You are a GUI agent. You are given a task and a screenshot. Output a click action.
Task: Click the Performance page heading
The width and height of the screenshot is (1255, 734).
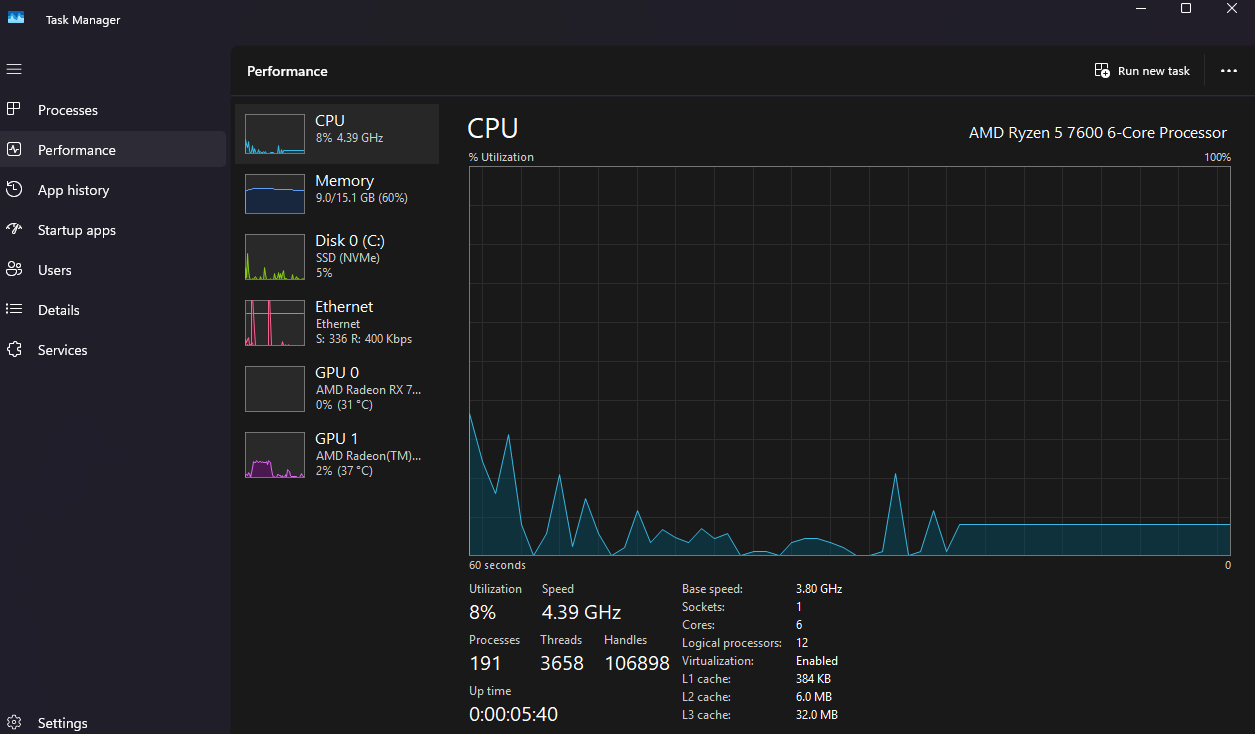(x=287, y=71)
